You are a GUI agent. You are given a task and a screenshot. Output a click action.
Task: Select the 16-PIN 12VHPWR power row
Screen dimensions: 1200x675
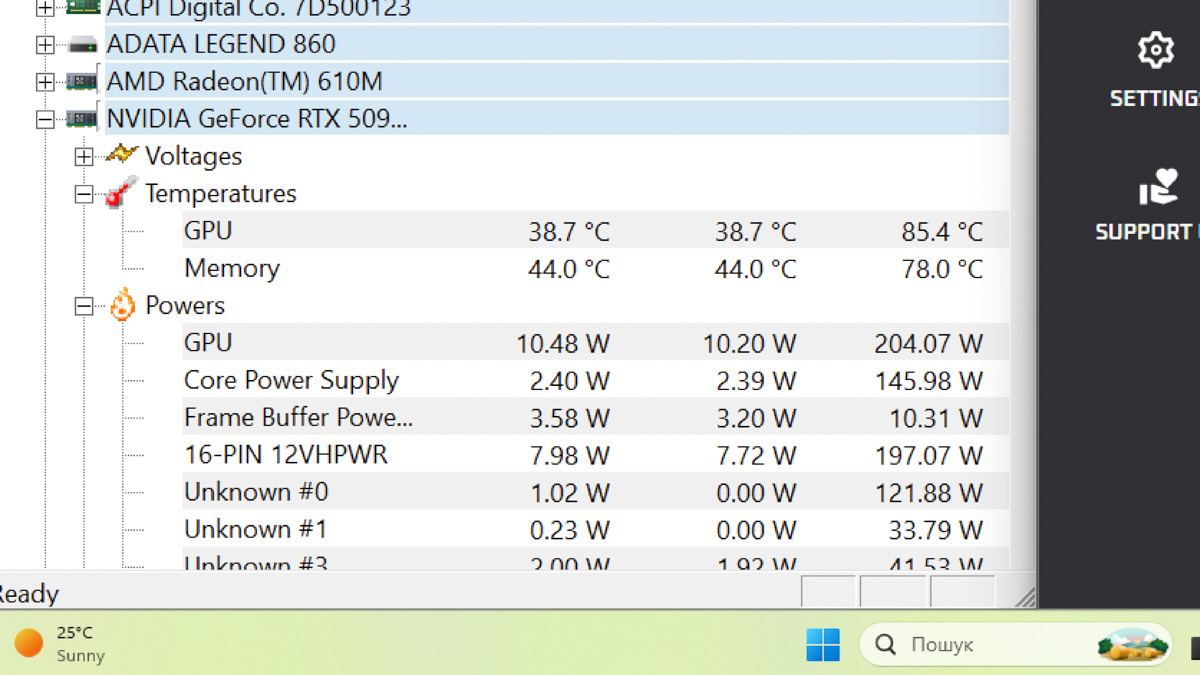(x=595, y=455)
